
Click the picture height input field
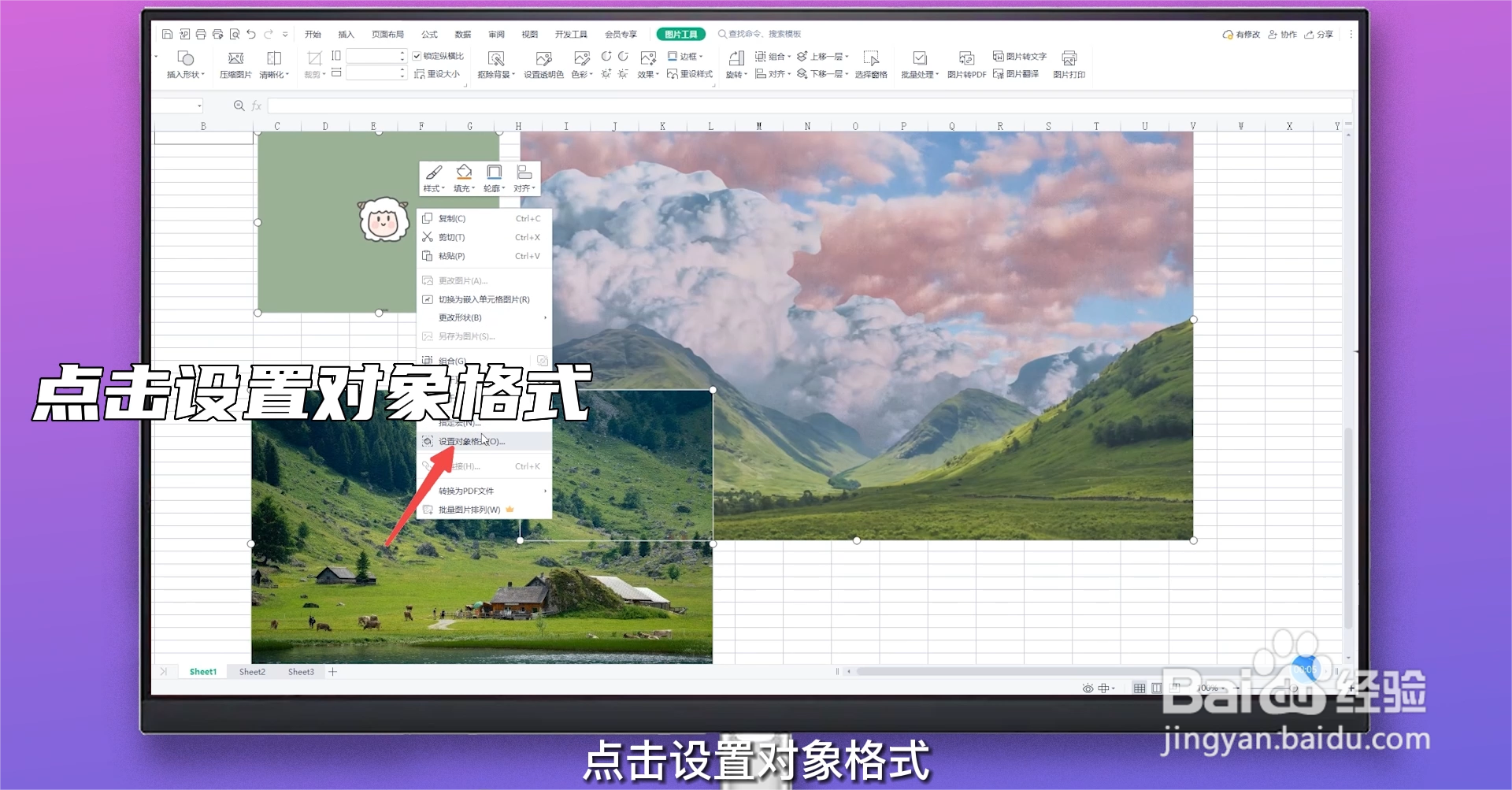click(x=376, y=56)
